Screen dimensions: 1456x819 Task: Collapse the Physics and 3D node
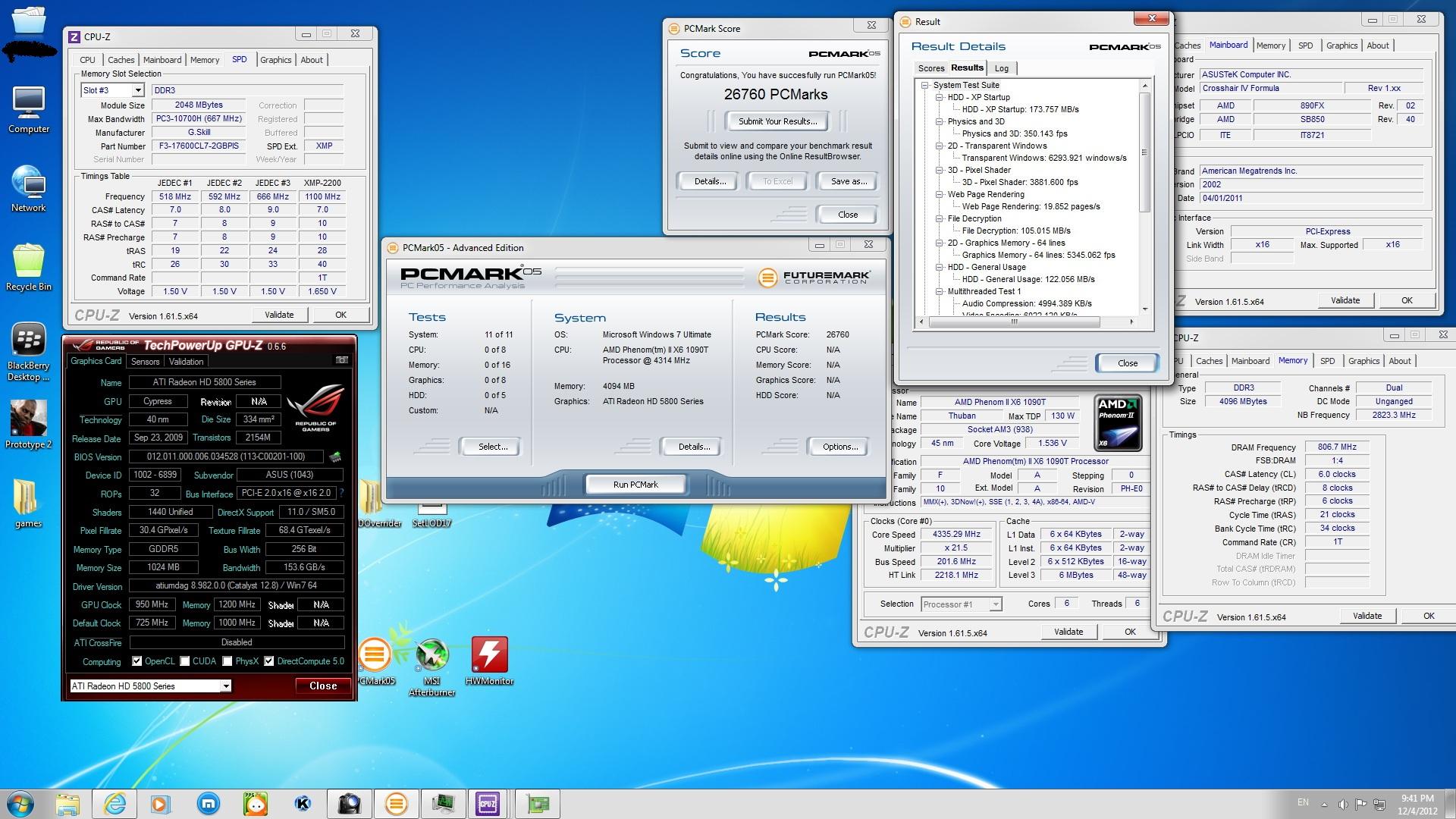point(940,122)
